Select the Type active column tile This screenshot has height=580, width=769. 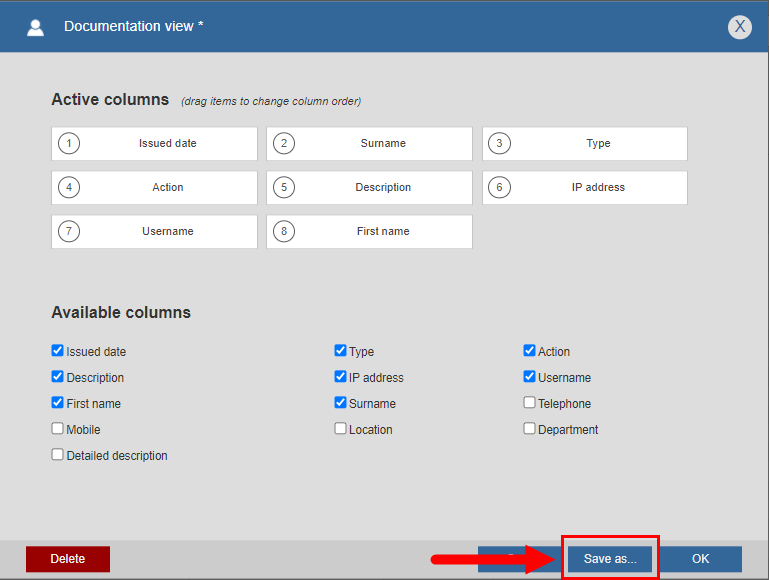pos(585,143)
